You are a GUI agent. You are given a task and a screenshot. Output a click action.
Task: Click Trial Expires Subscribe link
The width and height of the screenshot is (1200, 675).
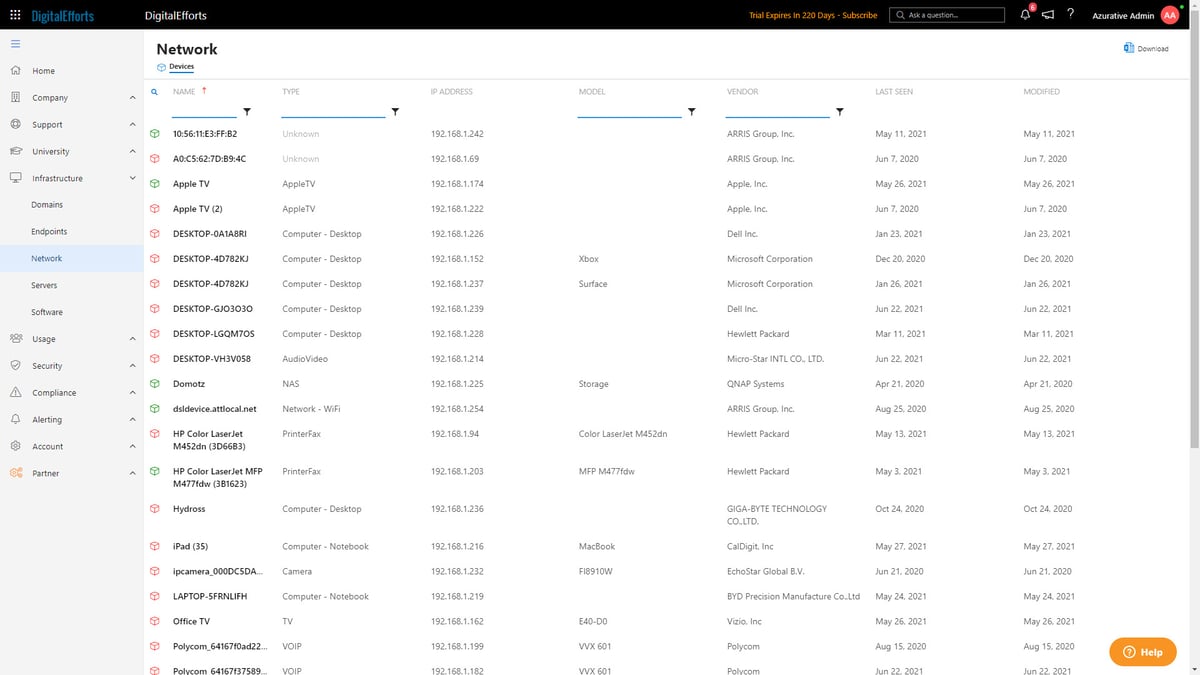click(813, 15)
